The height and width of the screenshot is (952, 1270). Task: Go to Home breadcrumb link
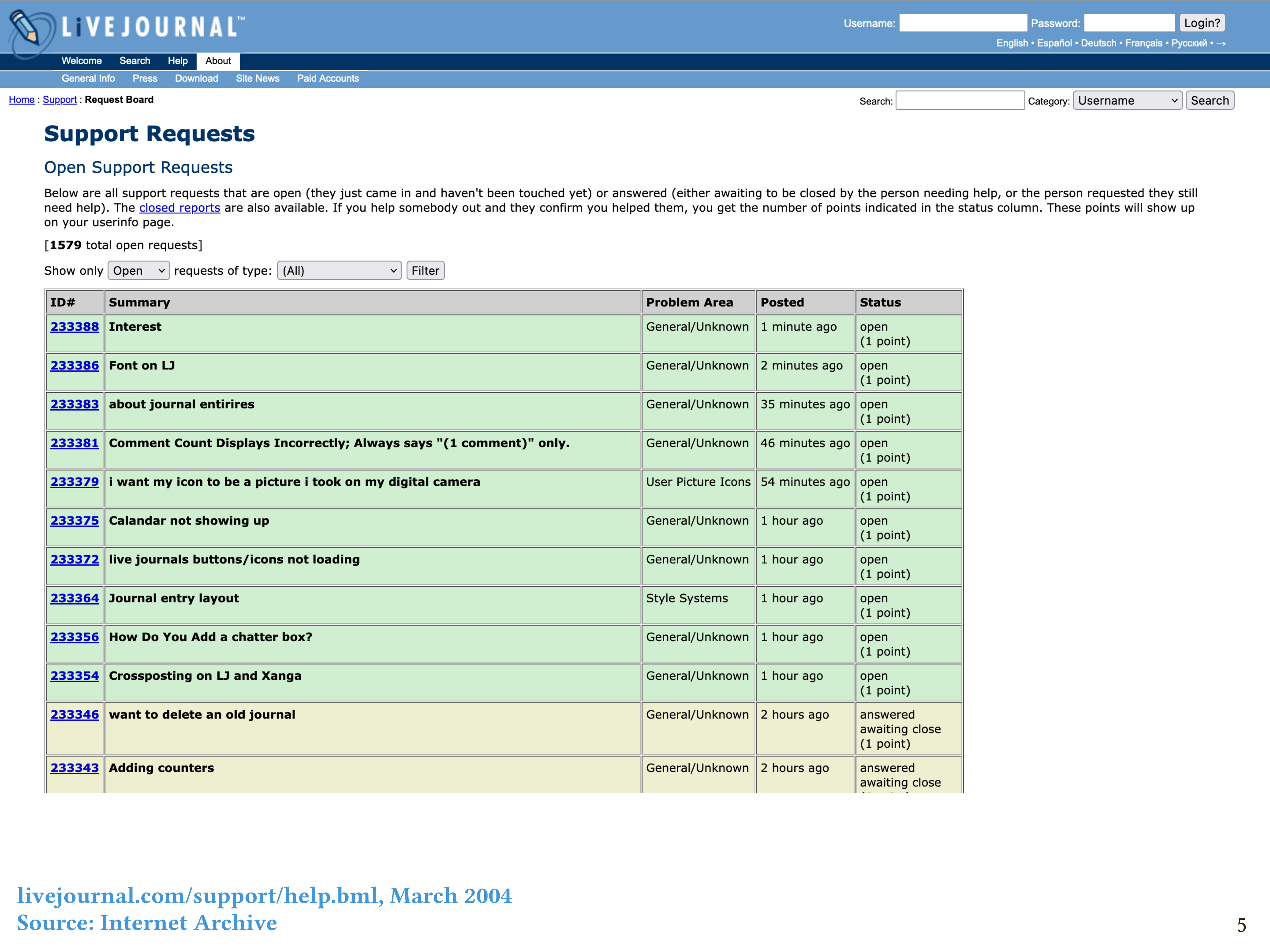[x=21, y=100]
